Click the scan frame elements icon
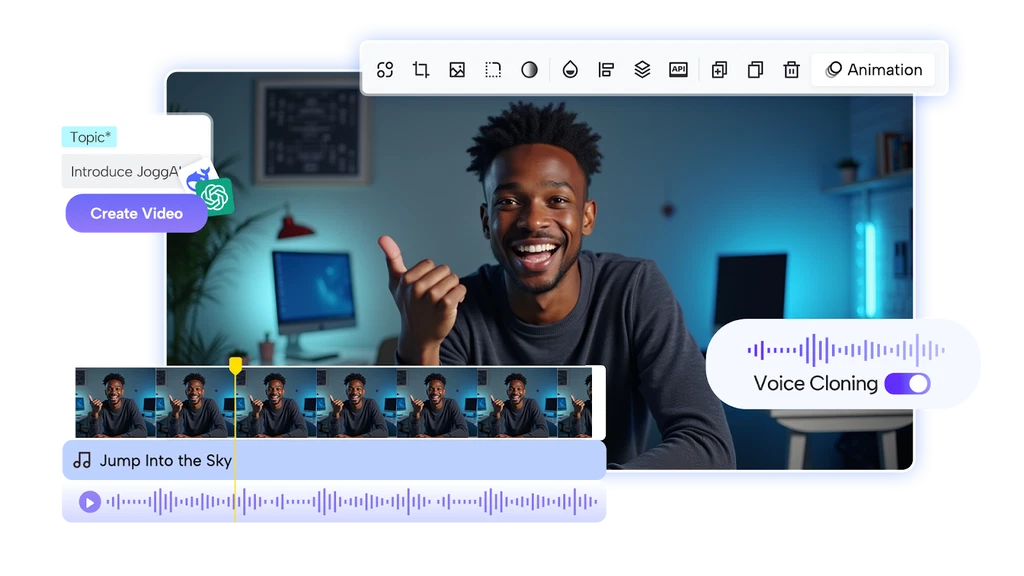1024x576 pixels. 385,70
